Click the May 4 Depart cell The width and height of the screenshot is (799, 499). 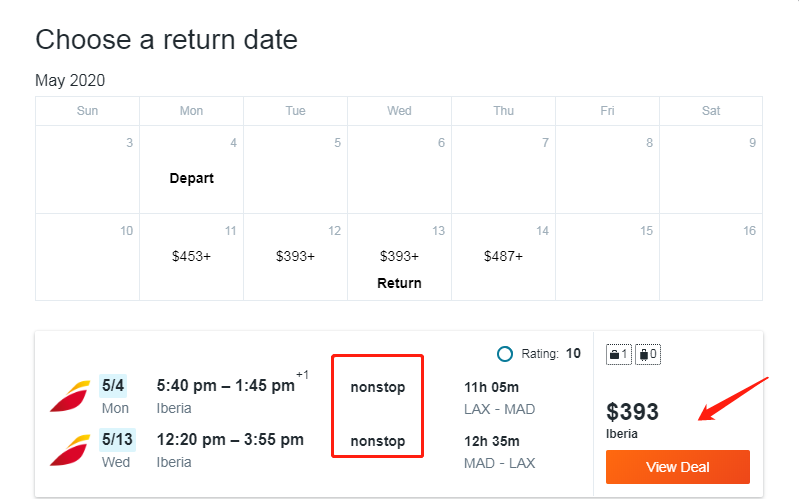[192, 169]
